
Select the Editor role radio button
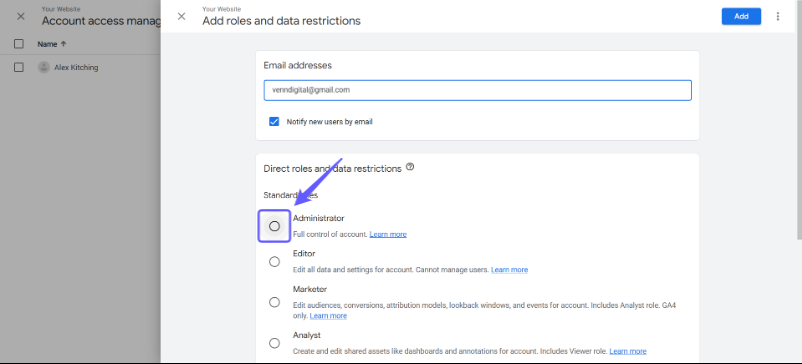click(x=275, y=262)
